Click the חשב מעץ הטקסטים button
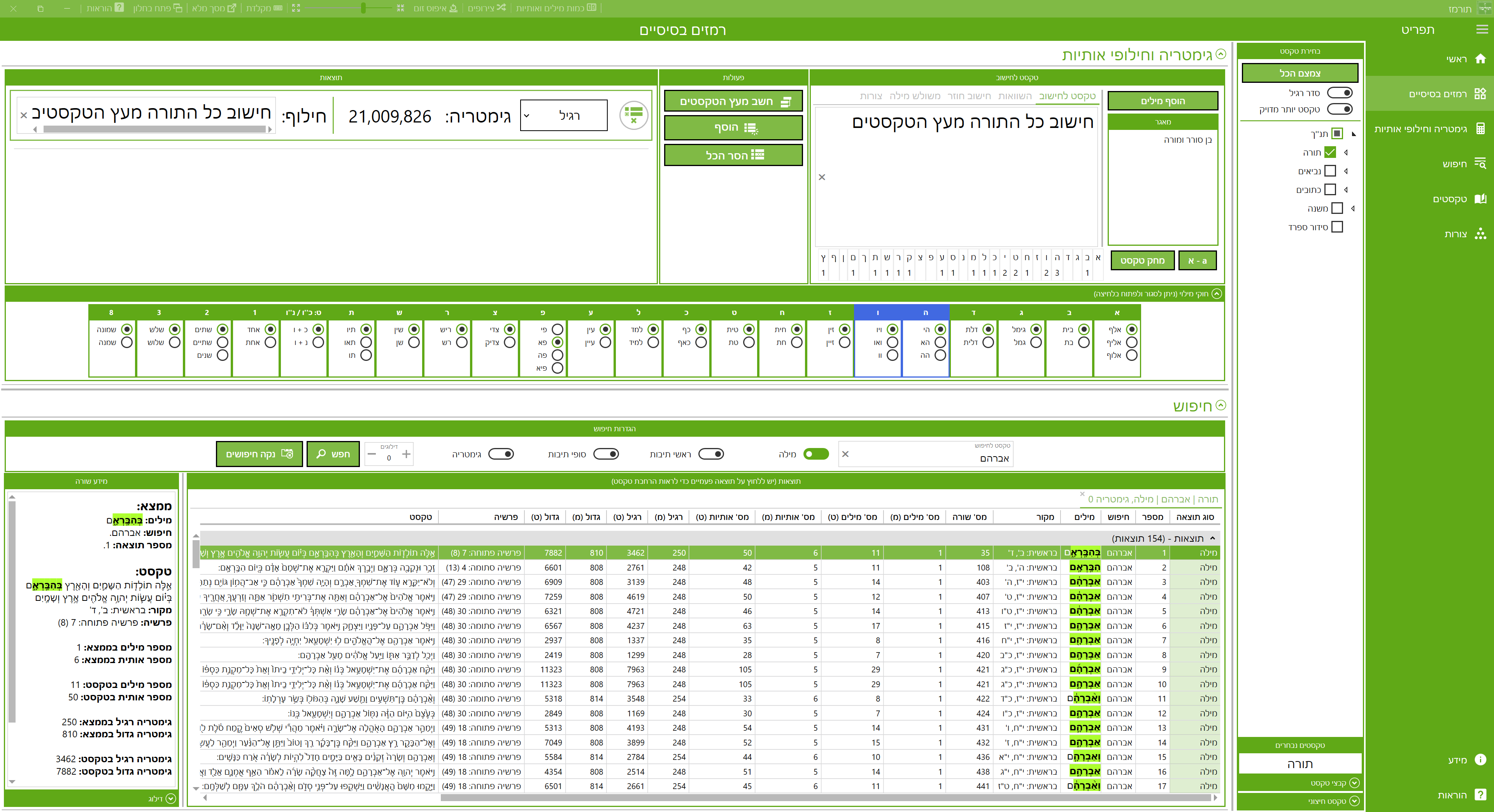The height and width of the screenshot is (812, 1494). [733, 101]
